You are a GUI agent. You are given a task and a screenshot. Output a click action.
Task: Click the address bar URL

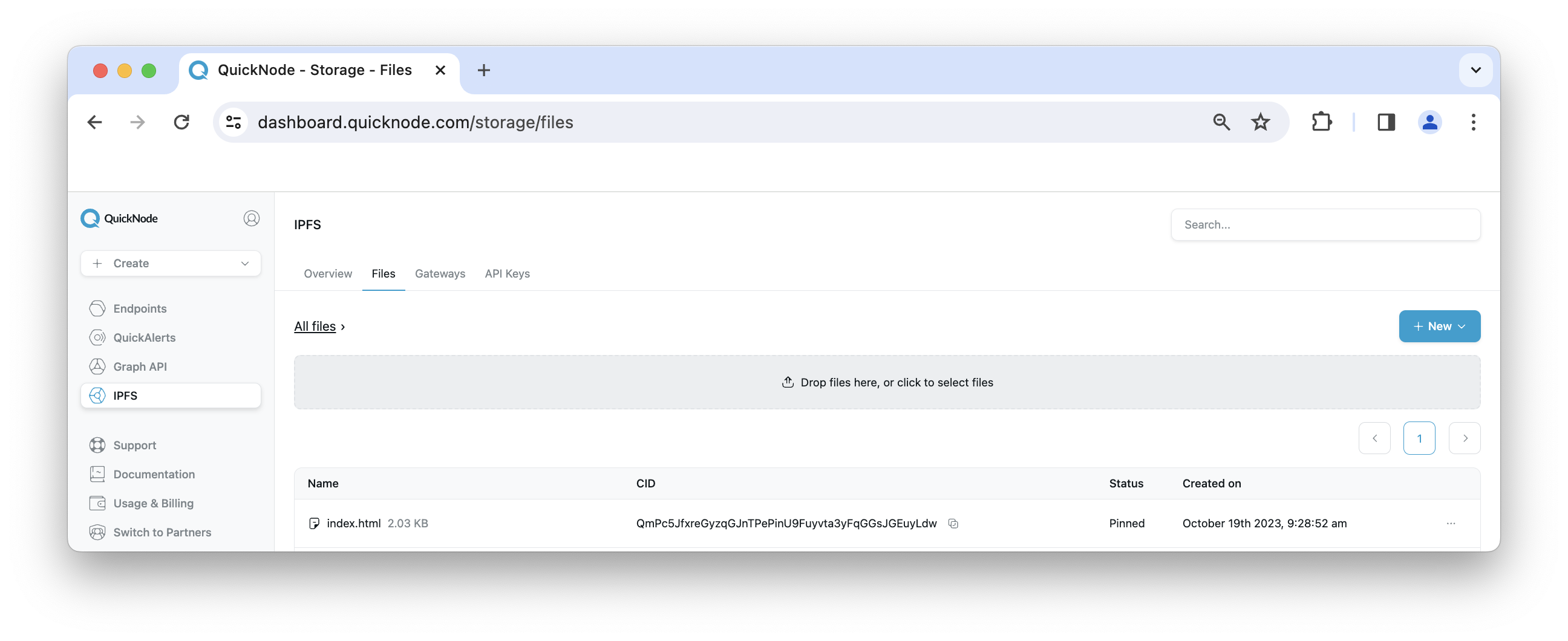[x=415, y=122]
